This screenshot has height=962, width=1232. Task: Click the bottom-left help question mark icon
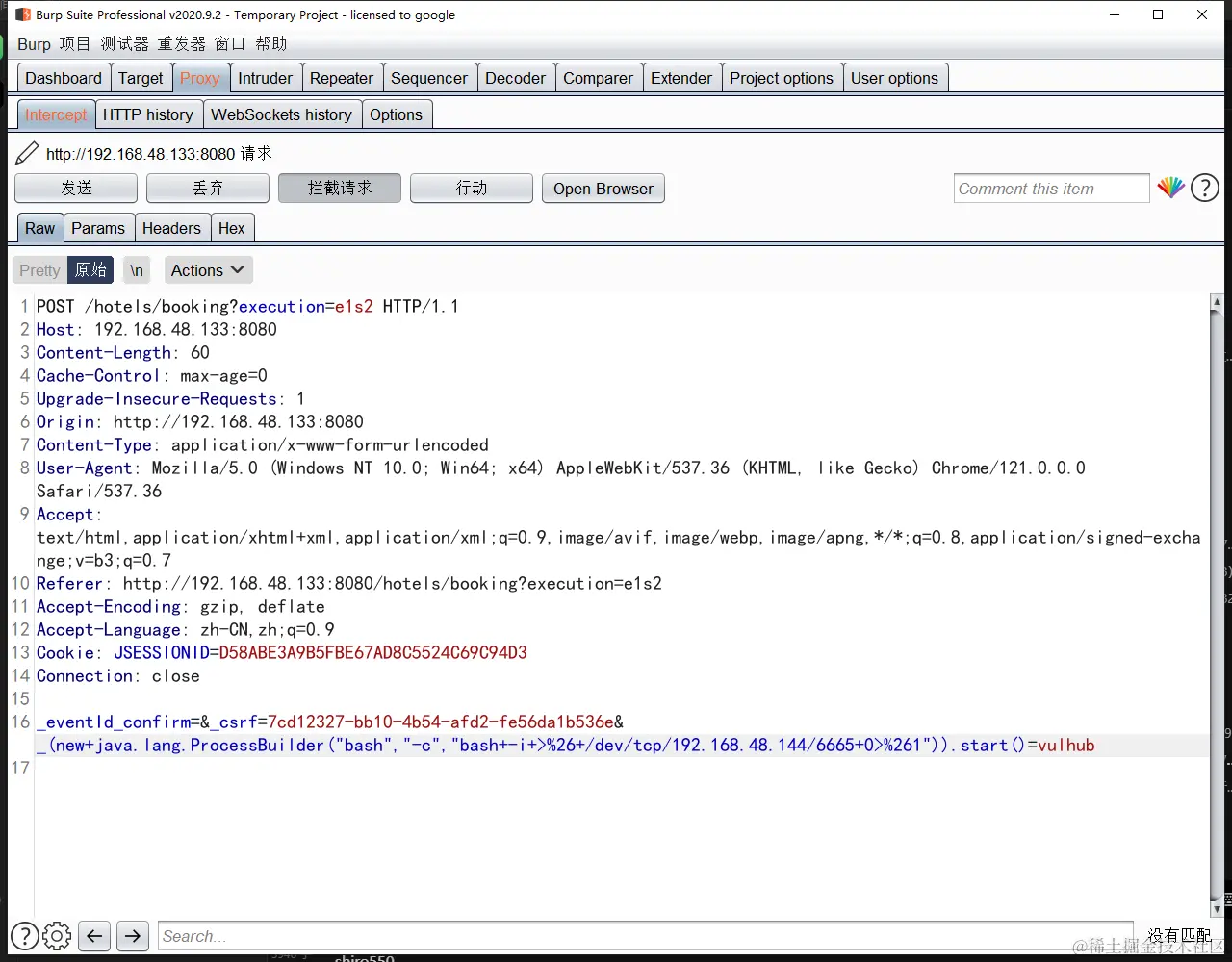24,935
